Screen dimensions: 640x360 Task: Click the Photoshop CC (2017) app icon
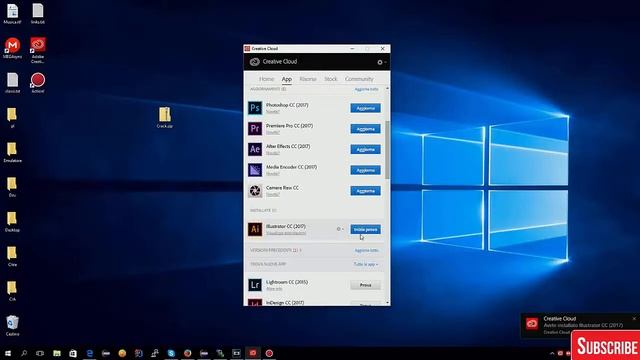pos(255,108)
